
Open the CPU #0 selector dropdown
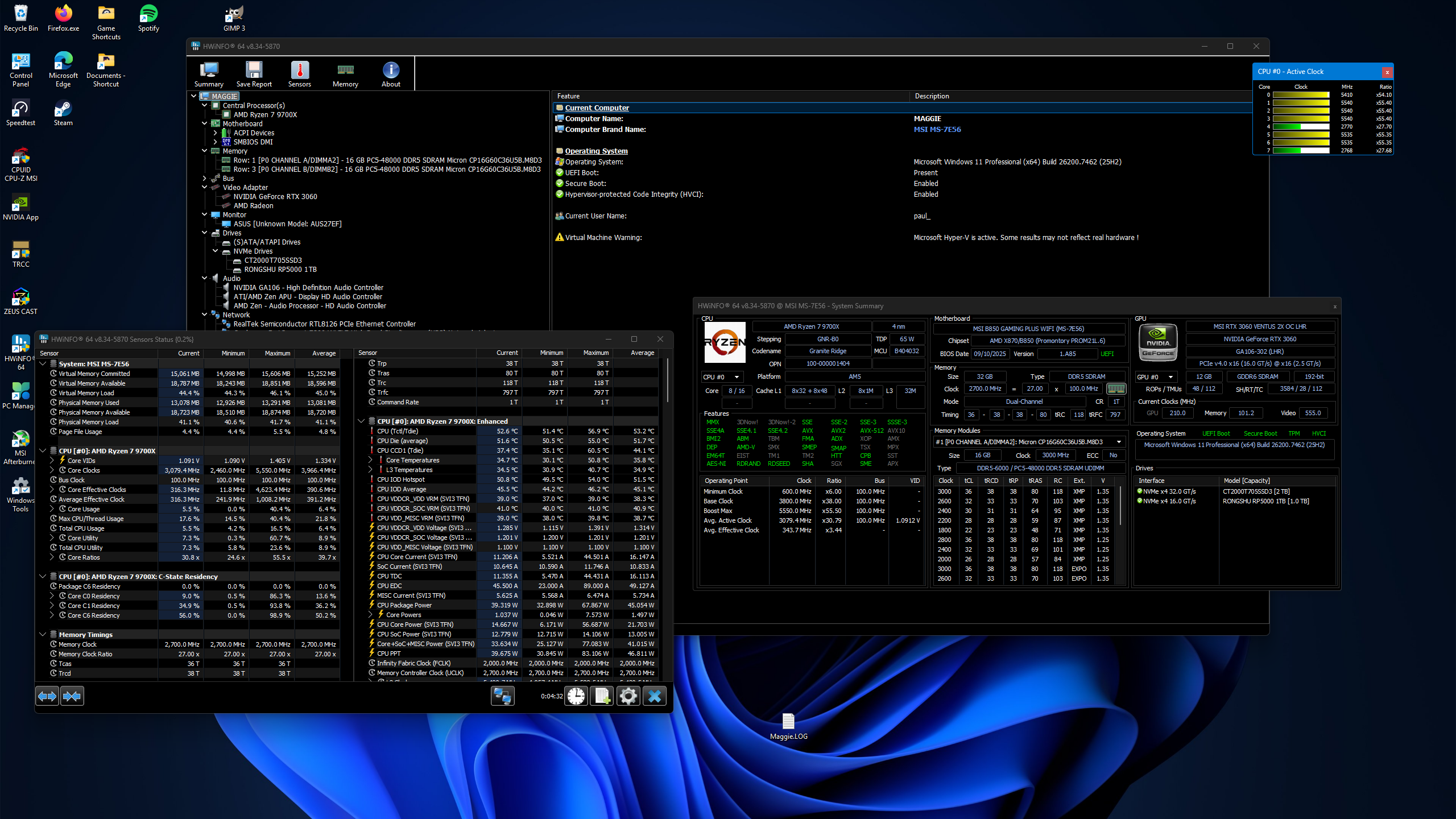pyautogui.click(x=721, y=377)
